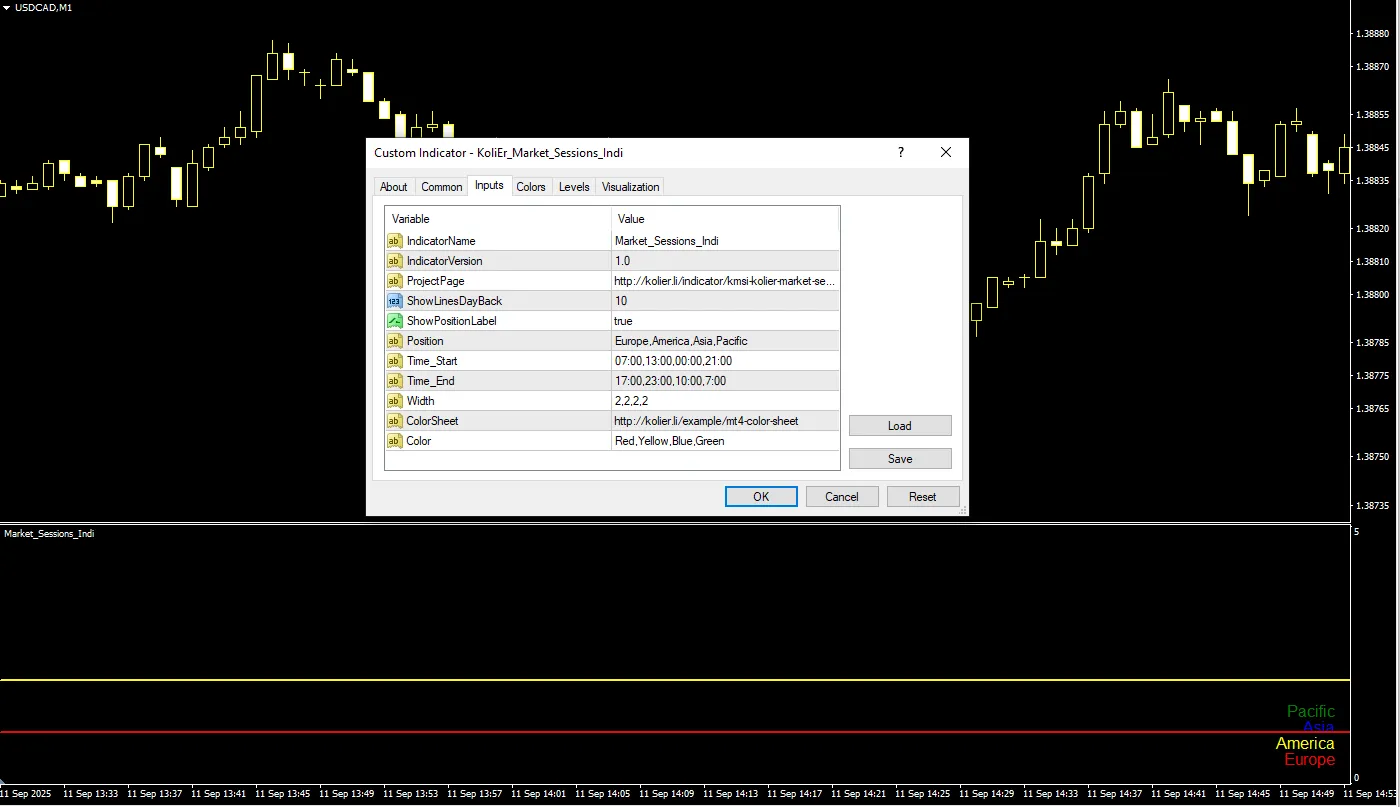Click the icon beside the Position variable

pos(394,341)
